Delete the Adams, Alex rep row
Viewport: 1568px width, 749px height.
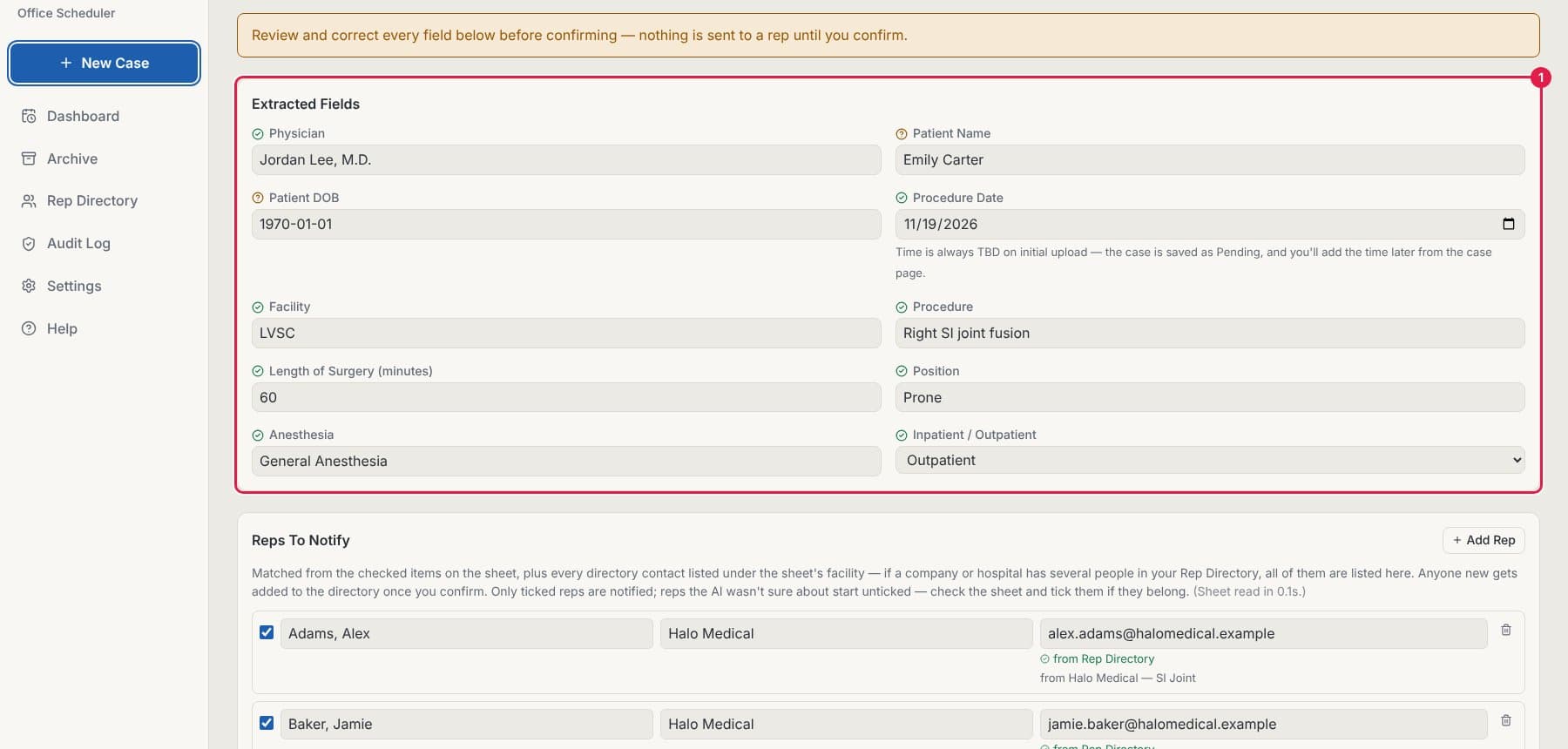1505,630
